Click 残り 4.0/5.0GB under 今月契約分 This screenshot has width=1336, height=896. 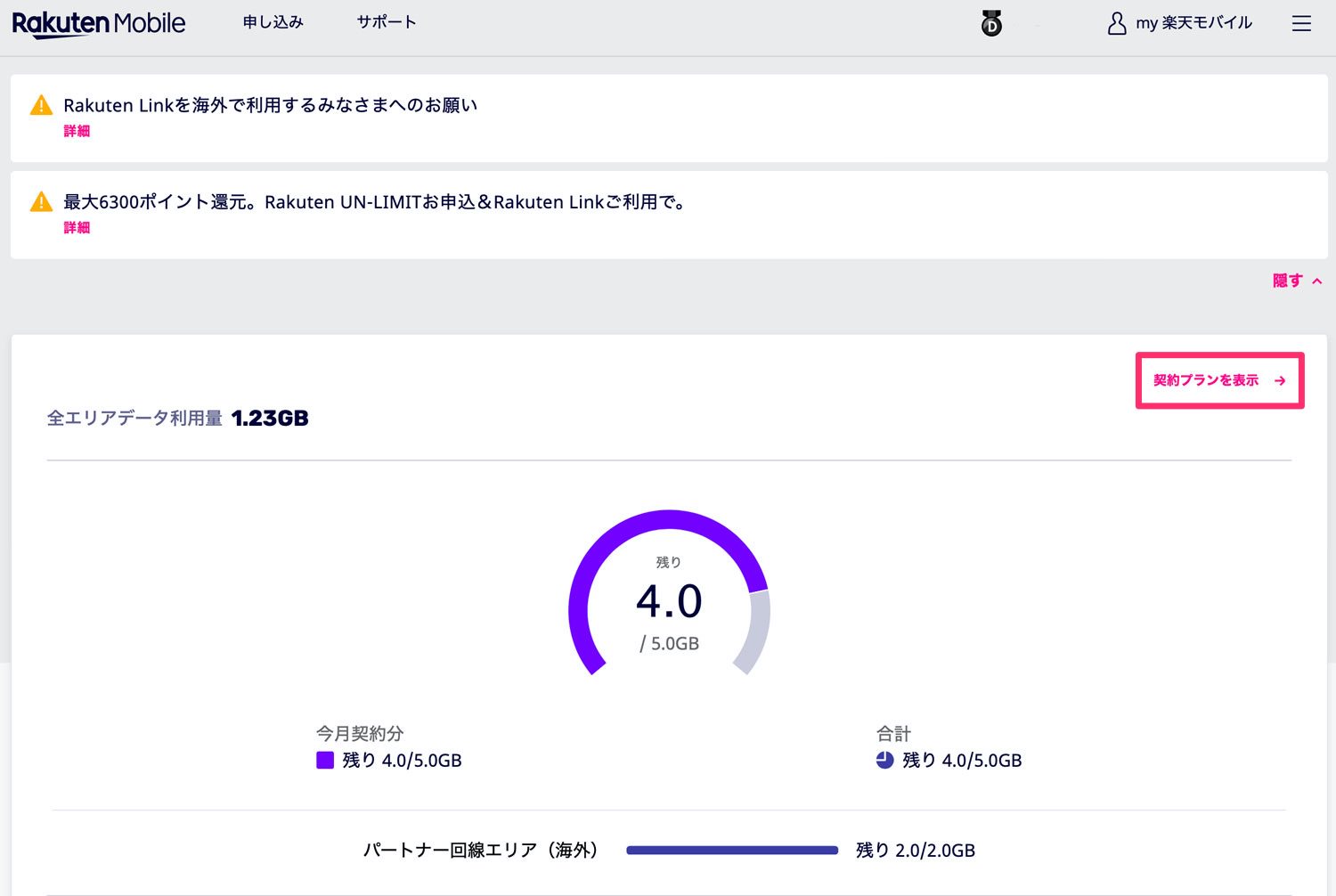[402, 761]
